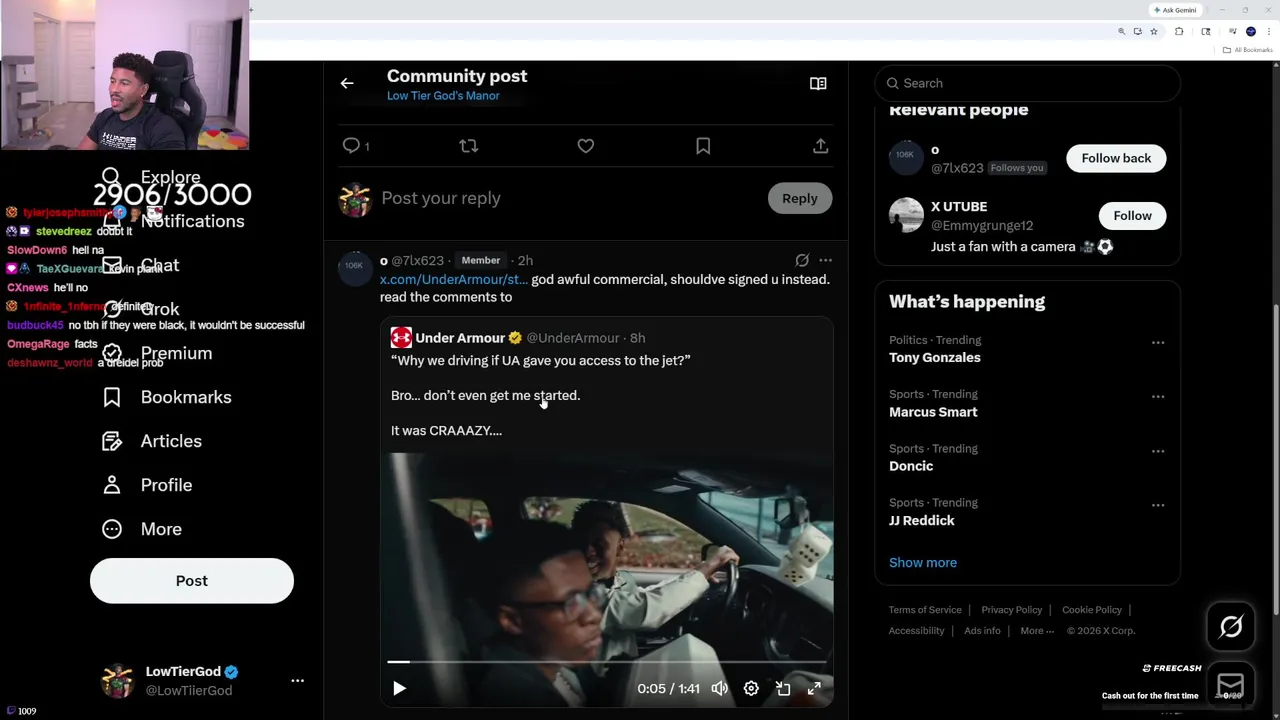Repost using the retweet icon
The width and height of the screenshot is (1280, 720).
click(x=468, y=146)
